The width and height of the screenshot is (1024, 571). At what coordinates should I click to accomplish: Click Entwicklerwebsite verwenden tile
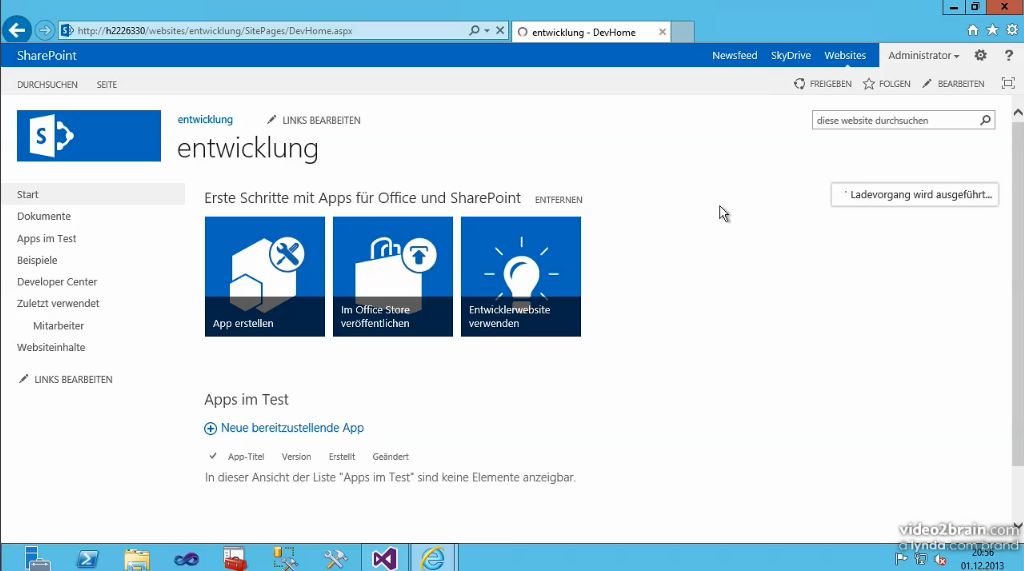pos(520,276)
